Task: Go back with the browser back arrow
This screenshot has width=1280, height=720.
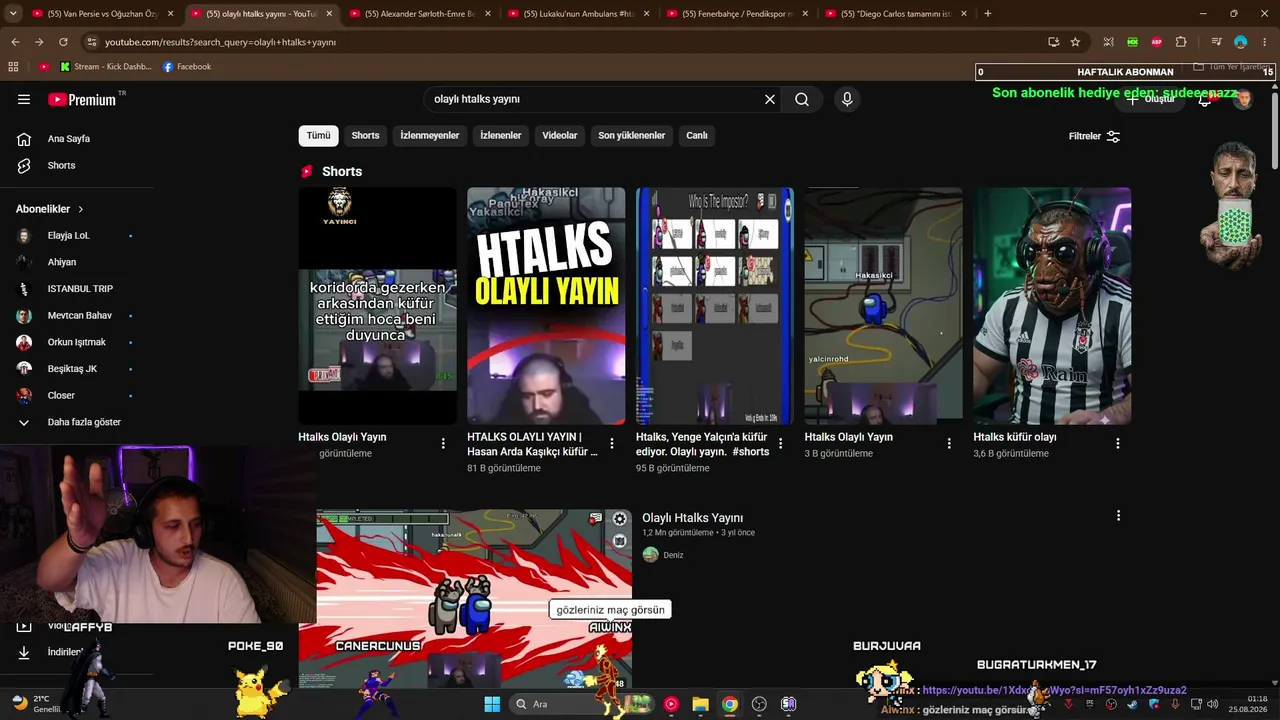Action: pos(15,42)
